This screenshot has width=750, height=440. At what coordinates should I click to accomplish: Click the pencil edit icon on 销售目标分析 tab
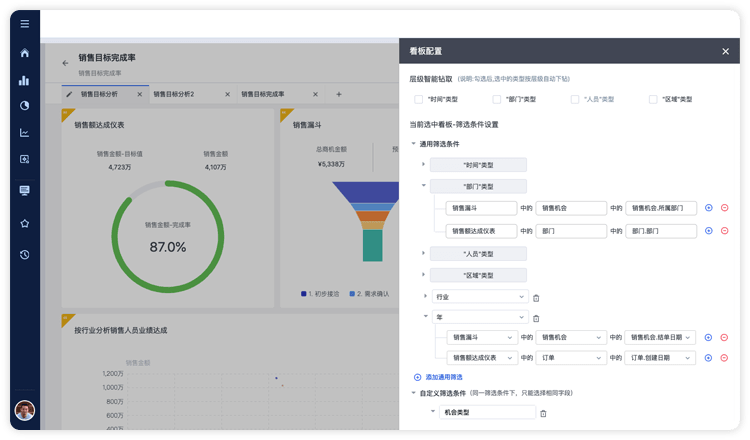[x=69, y=94]
